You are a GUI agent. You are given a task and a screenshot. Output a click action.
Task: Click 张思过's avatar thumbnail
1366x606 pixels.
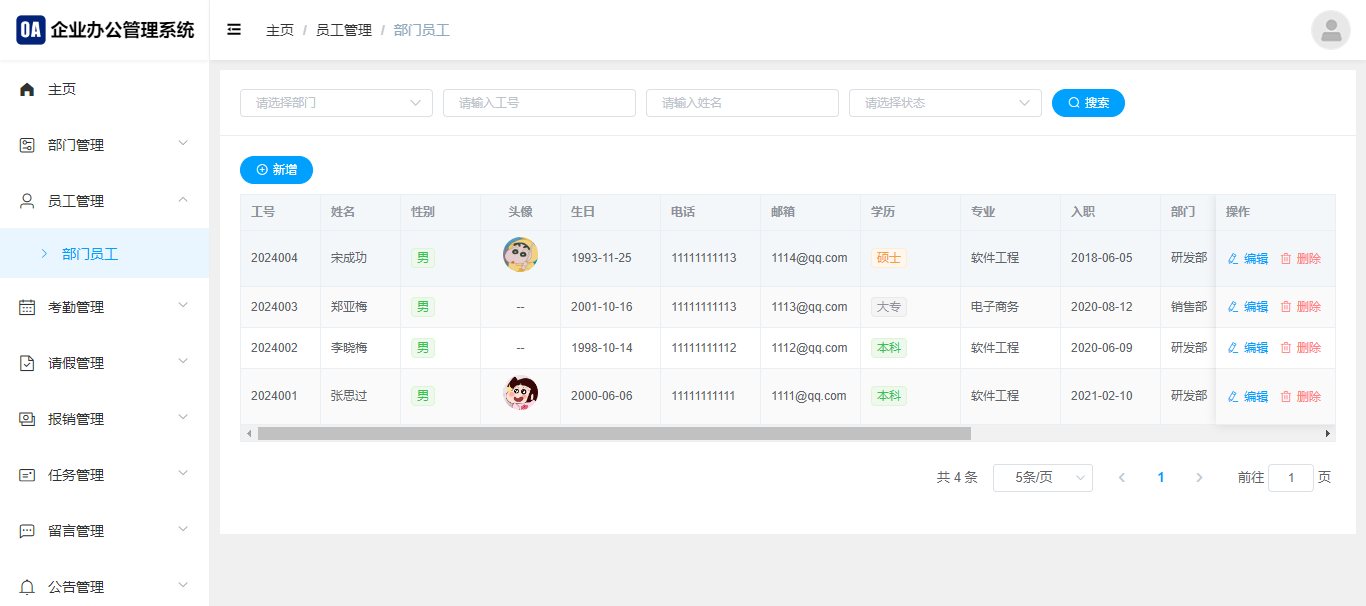(520, 395)
